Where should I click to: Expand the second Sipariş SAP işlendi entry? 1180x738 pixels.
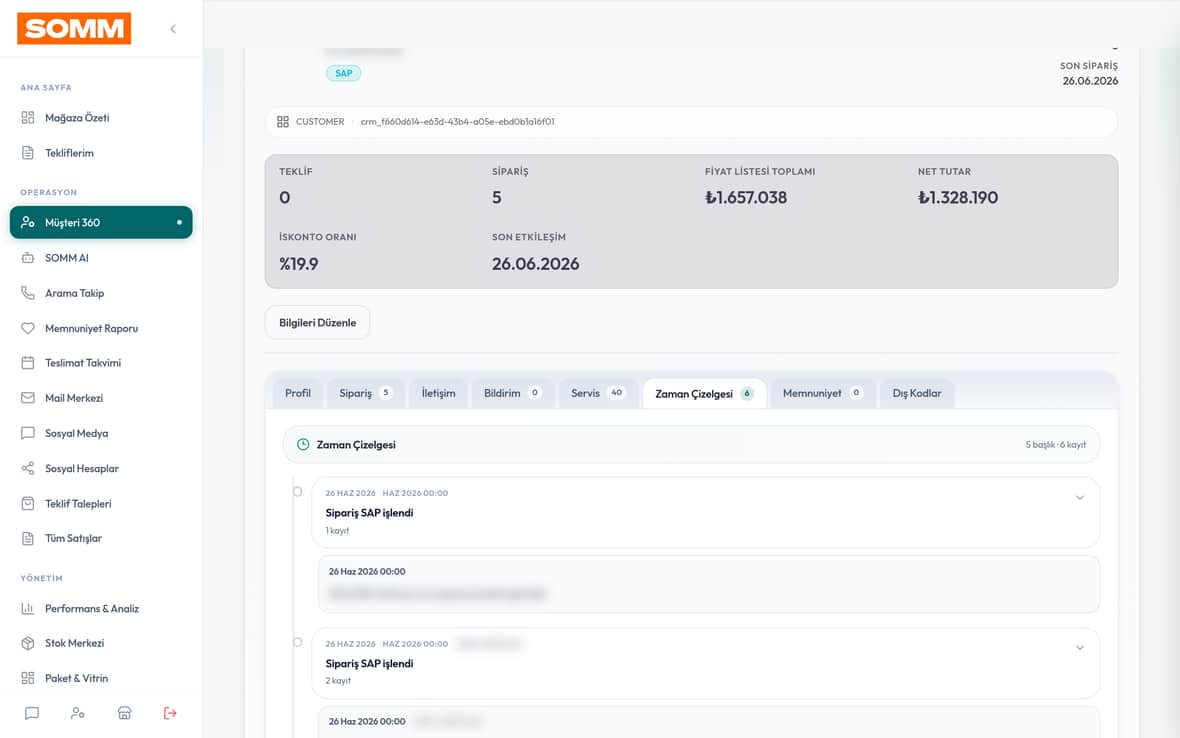pos(1079,648)
